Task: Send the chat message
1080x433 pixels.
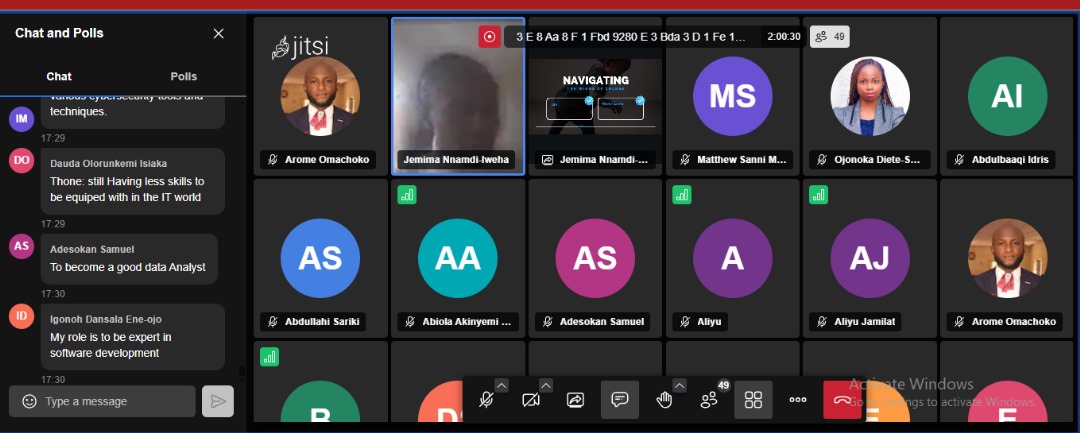Action: coord(218,401)
